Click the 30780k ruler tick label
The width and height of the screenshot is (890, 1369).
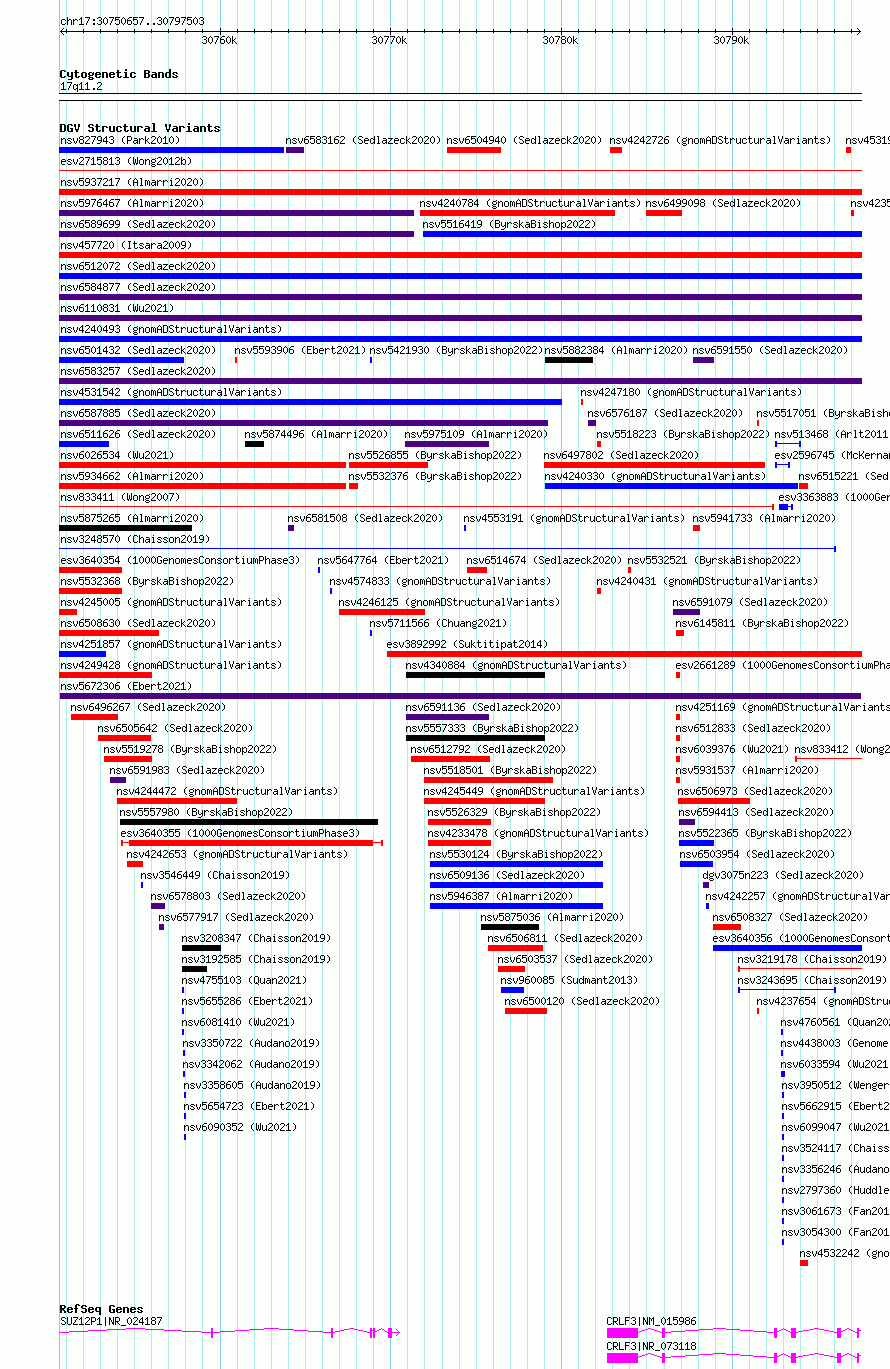[x=560, y=40]
